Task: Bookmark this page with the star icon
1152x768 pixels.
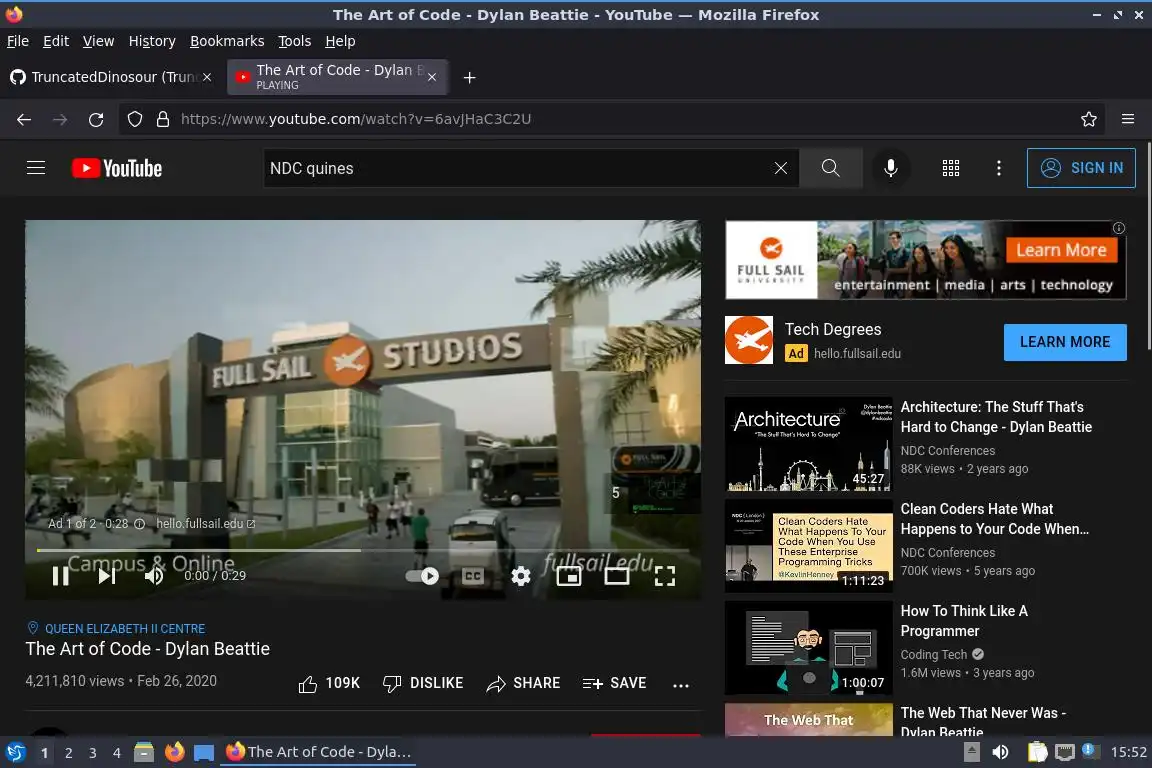Action: coord(1089,119)
